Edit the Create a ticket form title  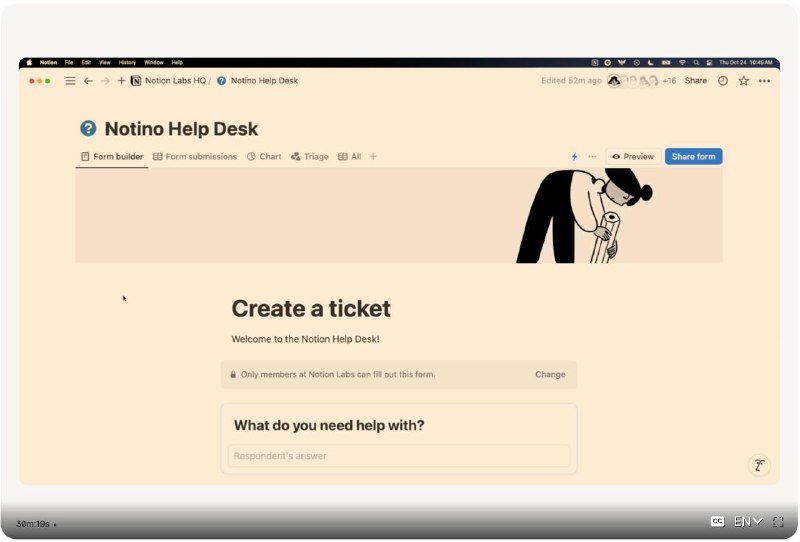pyautogui.click(x=311, y=308)
